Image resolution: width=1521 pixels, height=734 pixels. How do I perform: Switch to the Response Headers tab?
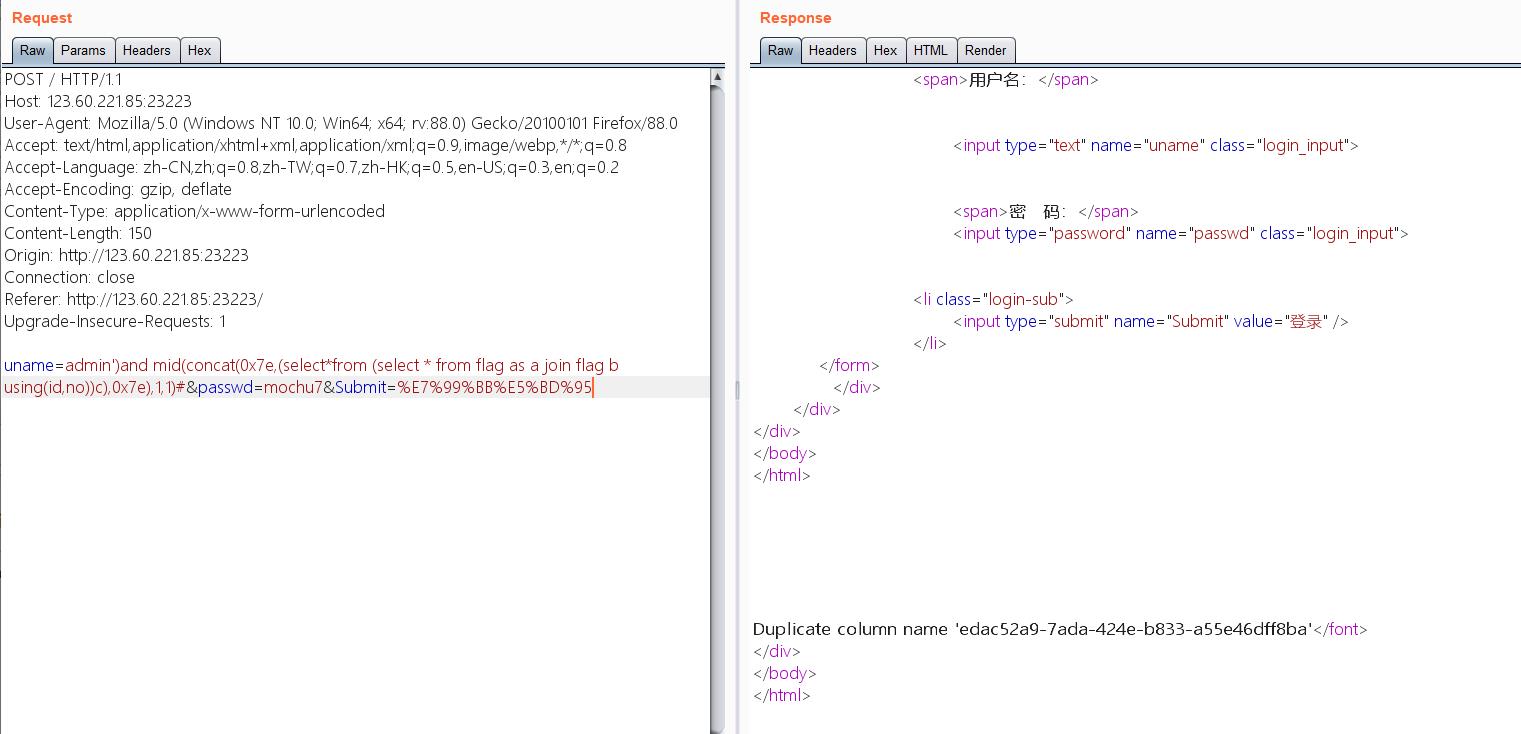click(x=833, y=50)
